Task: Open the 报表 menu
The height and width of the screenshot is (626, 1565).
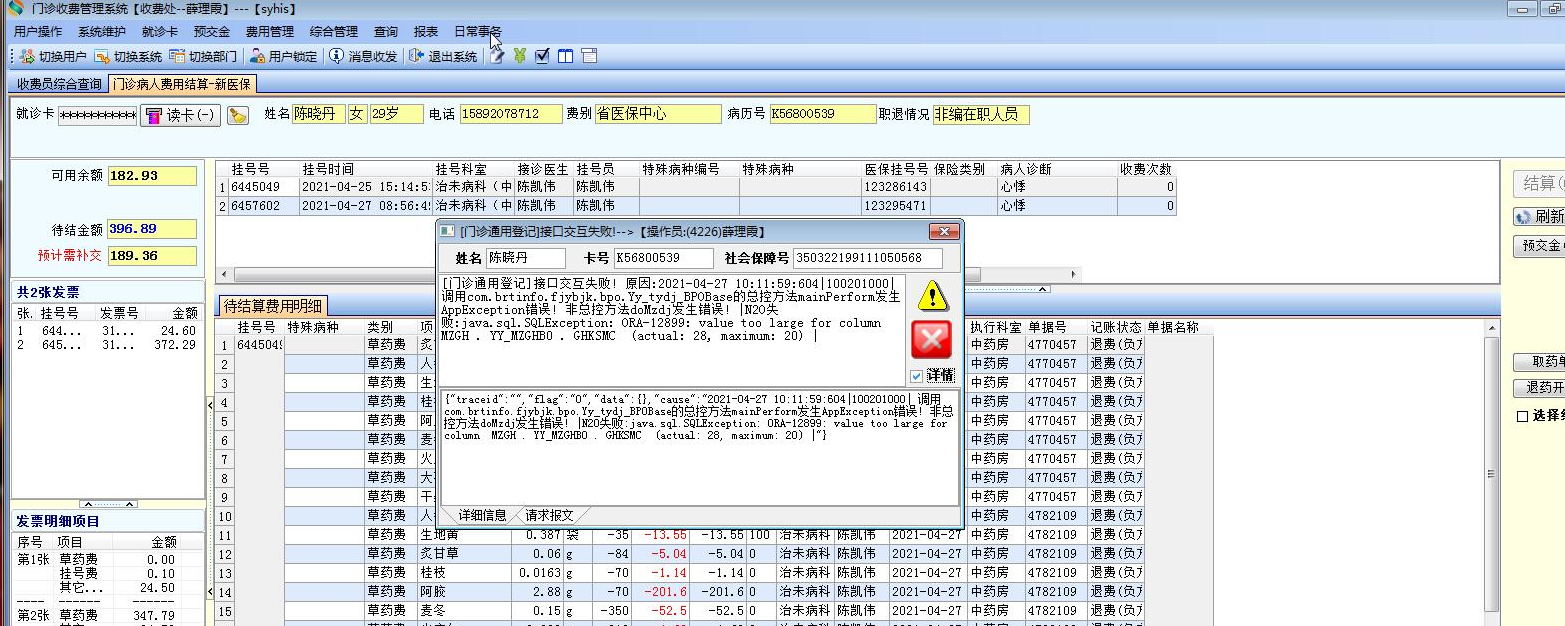Action: click(x=426, y=32)
